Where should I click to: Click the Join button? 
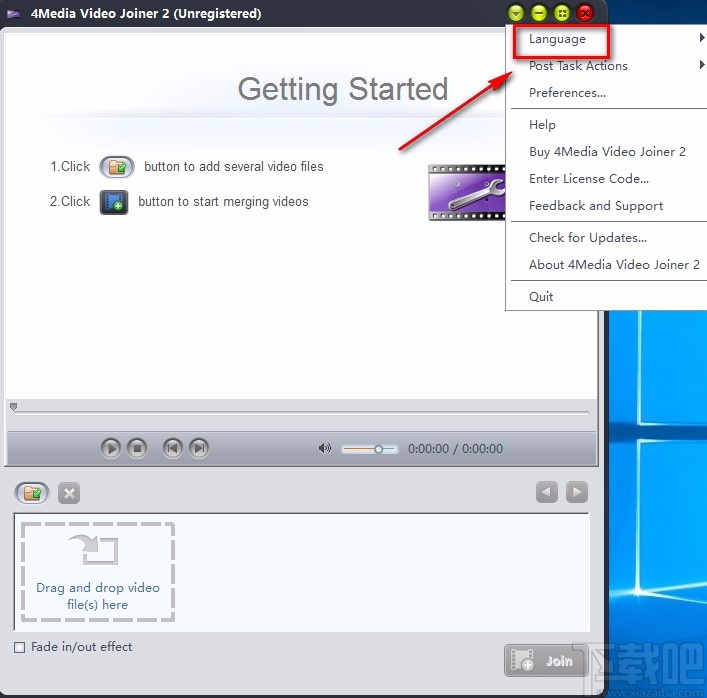click(x=546, y=661)
